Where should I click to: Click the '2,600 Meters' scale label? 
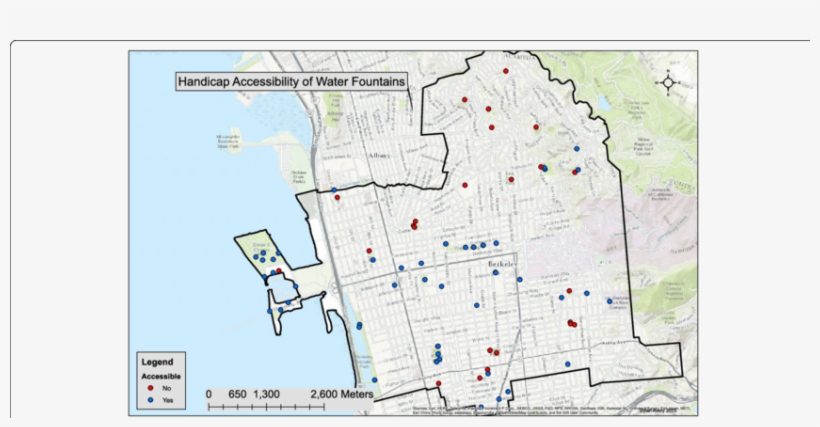click(341, 394)
